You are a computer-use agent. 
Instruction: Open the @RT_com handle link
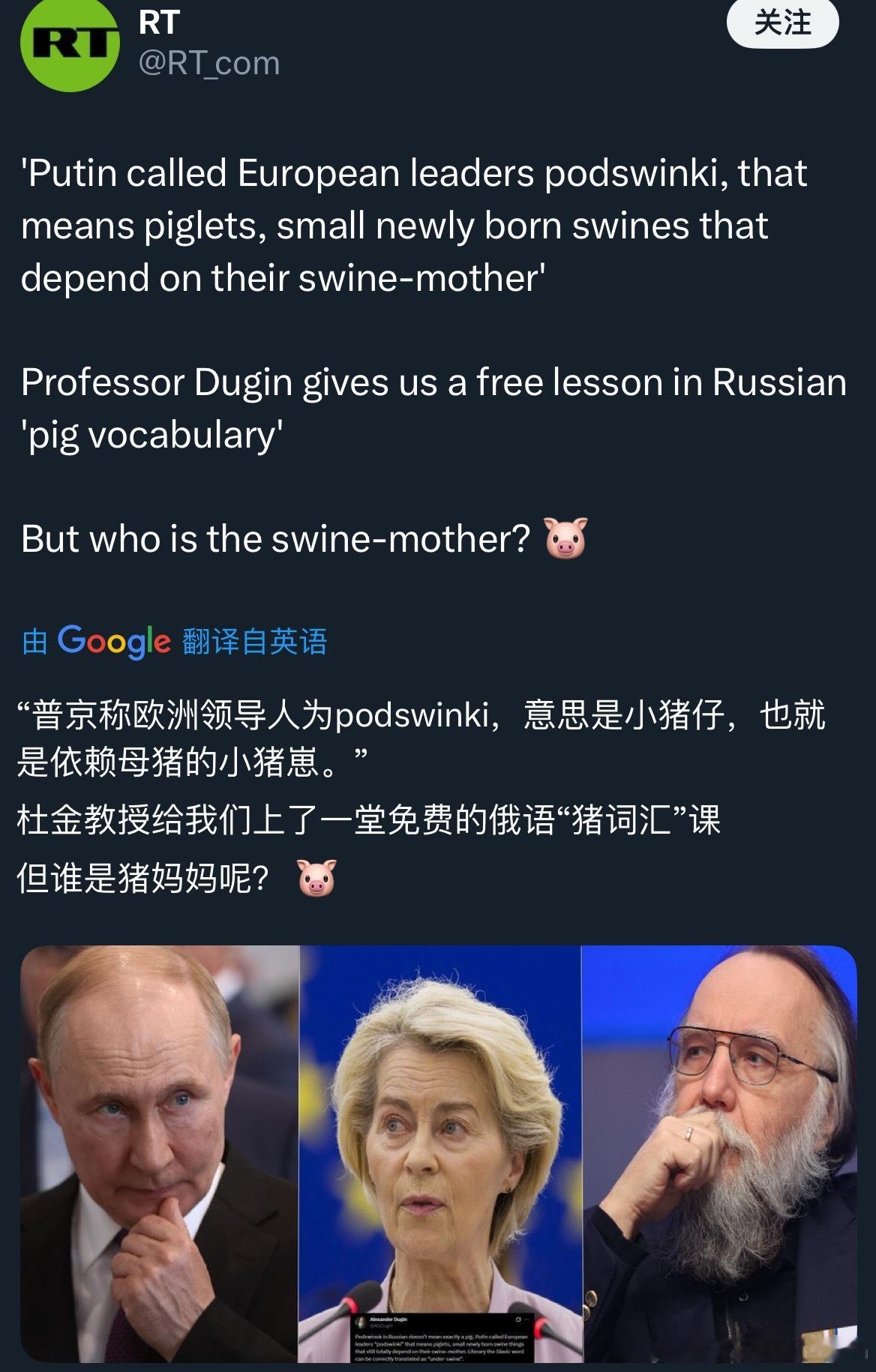[x=209, y=63]
